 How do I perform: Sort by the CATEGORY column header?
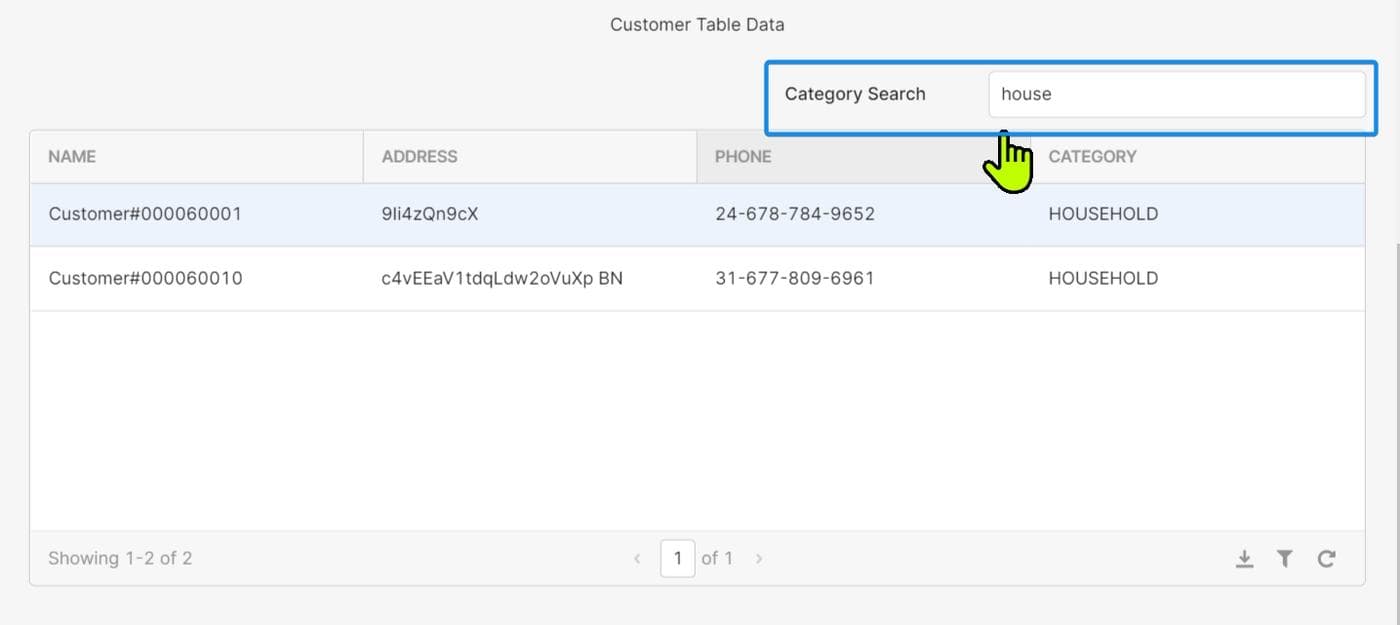coord(1092,157)
